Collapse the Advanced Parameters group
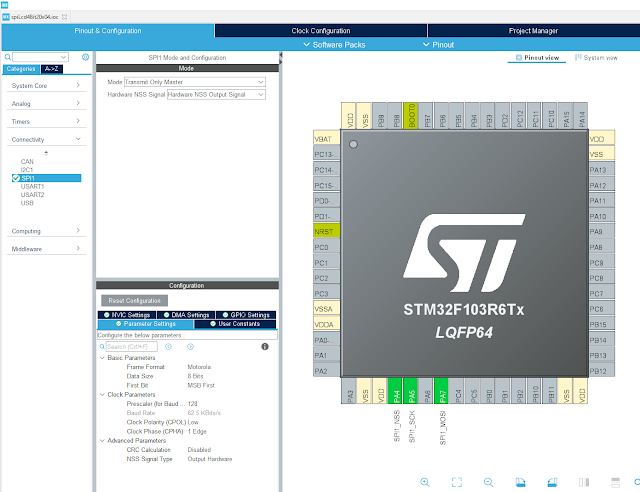The height and width of the screenshot is (492, 640). [x=102, y=441]
